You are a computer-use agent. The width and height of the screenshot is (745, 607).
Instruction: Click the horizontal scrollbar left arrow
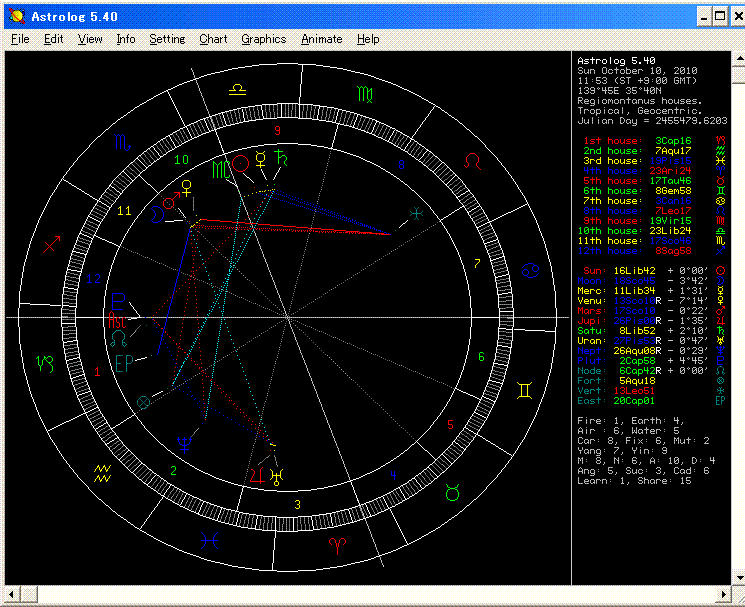[13, 594]
